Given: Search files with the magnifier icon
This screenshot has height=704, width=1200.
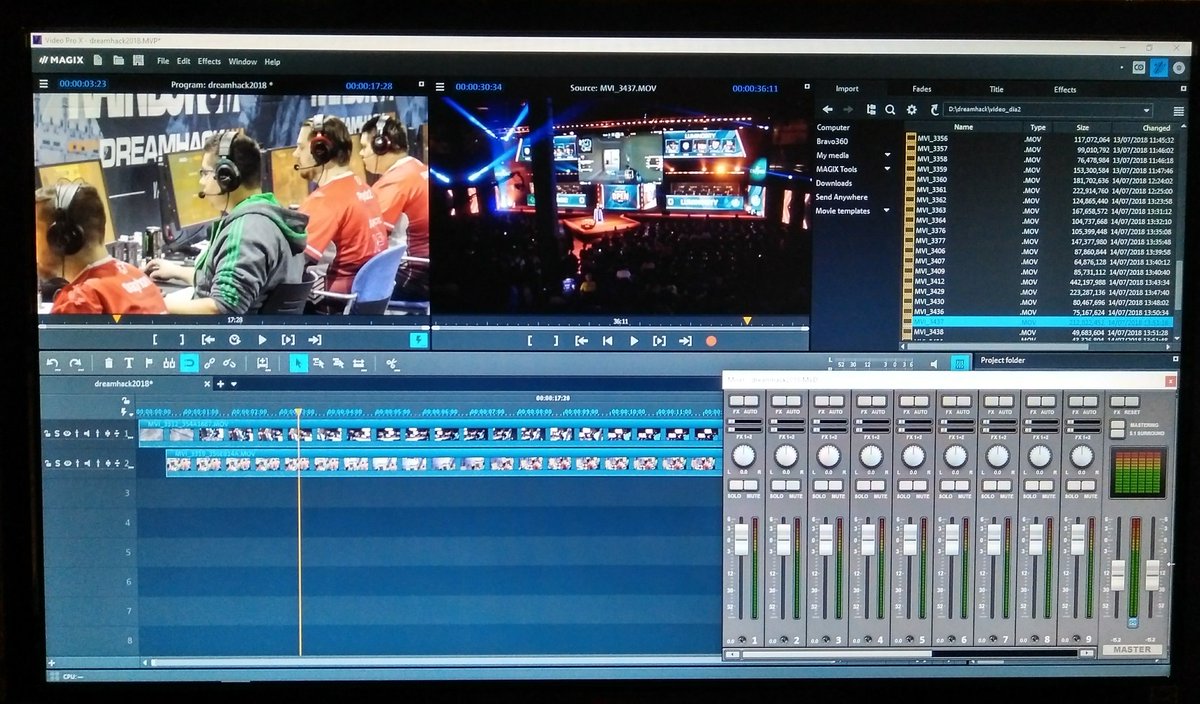Looking at the screenshot, I should (x=890, y=110).
